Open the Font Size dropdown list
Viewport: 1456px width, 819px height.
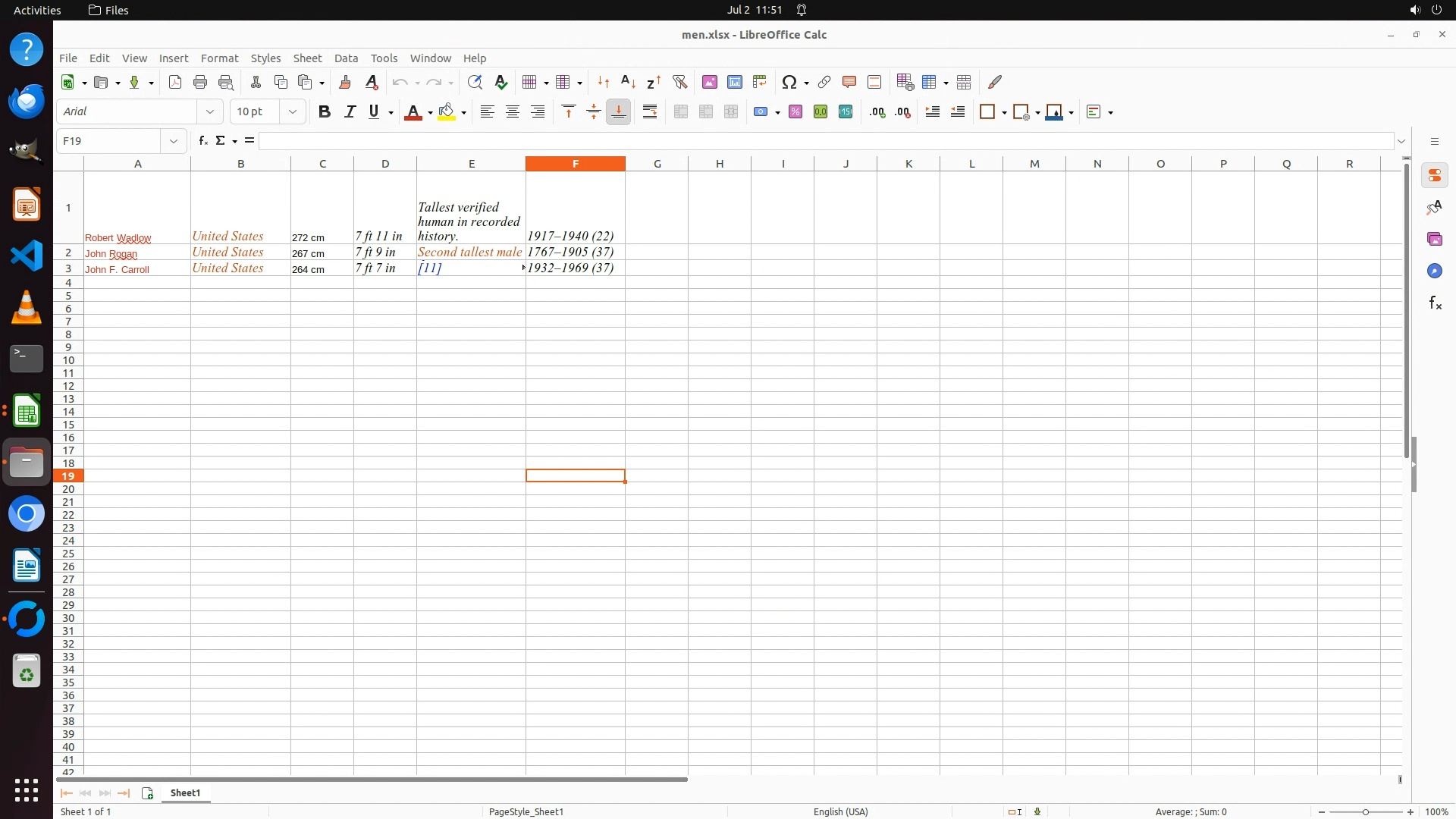(x=293, y=111)
